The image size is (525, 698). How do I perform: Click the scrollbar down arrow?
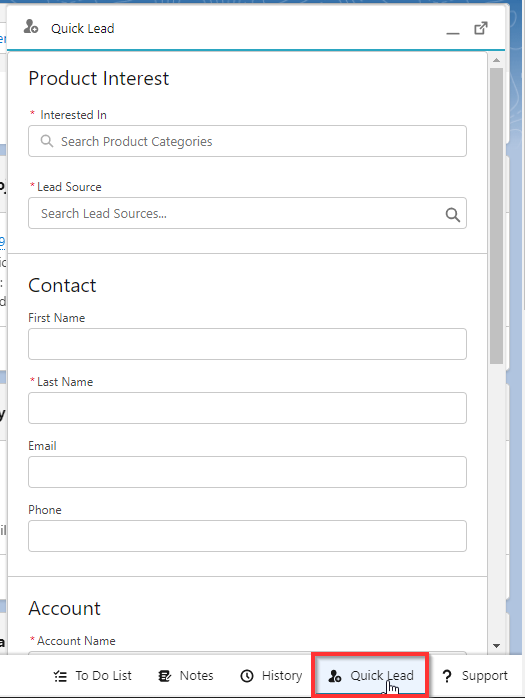click(497, 645)
